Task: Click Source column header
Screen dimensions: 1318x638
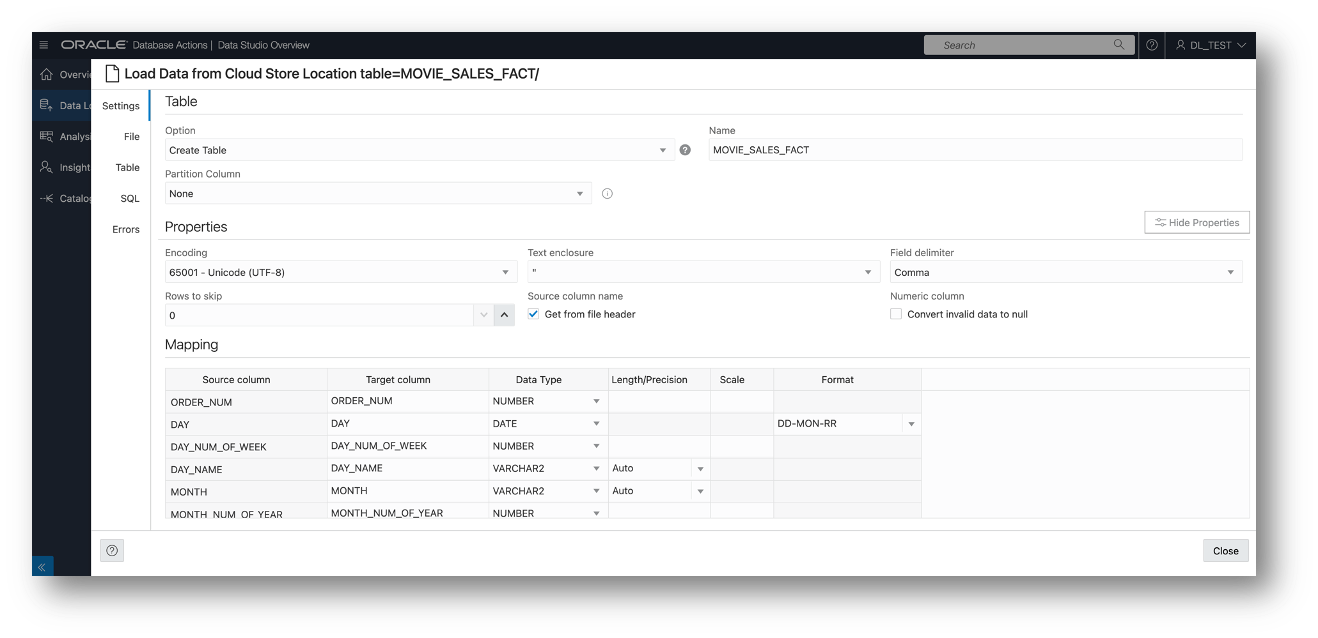Action: coord(246,380)
